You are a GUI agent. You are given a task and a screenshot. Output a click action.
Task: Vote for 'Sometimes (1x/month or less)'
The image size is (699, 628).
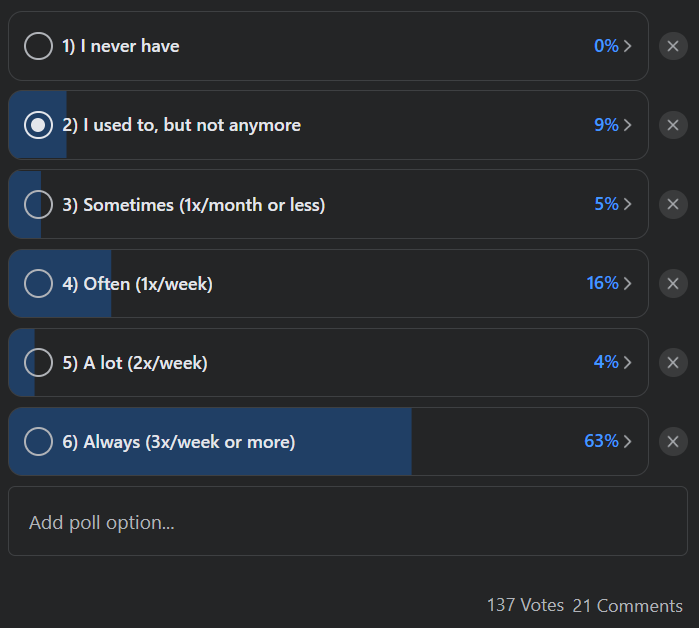(38, 204)
